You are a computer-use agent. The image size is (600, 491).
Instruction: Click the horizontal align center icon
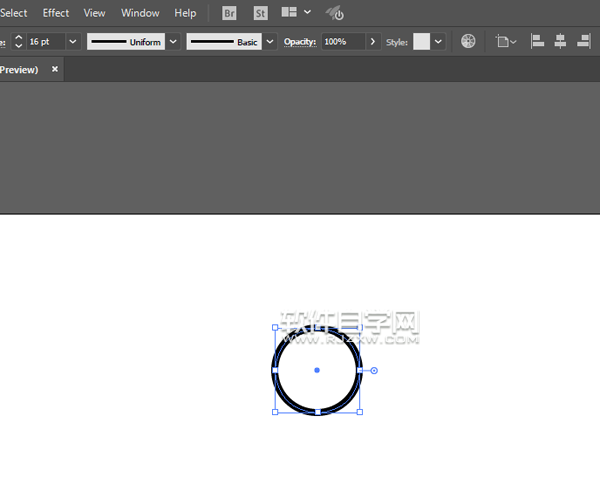pyautogui.click(x=560, y=42)
